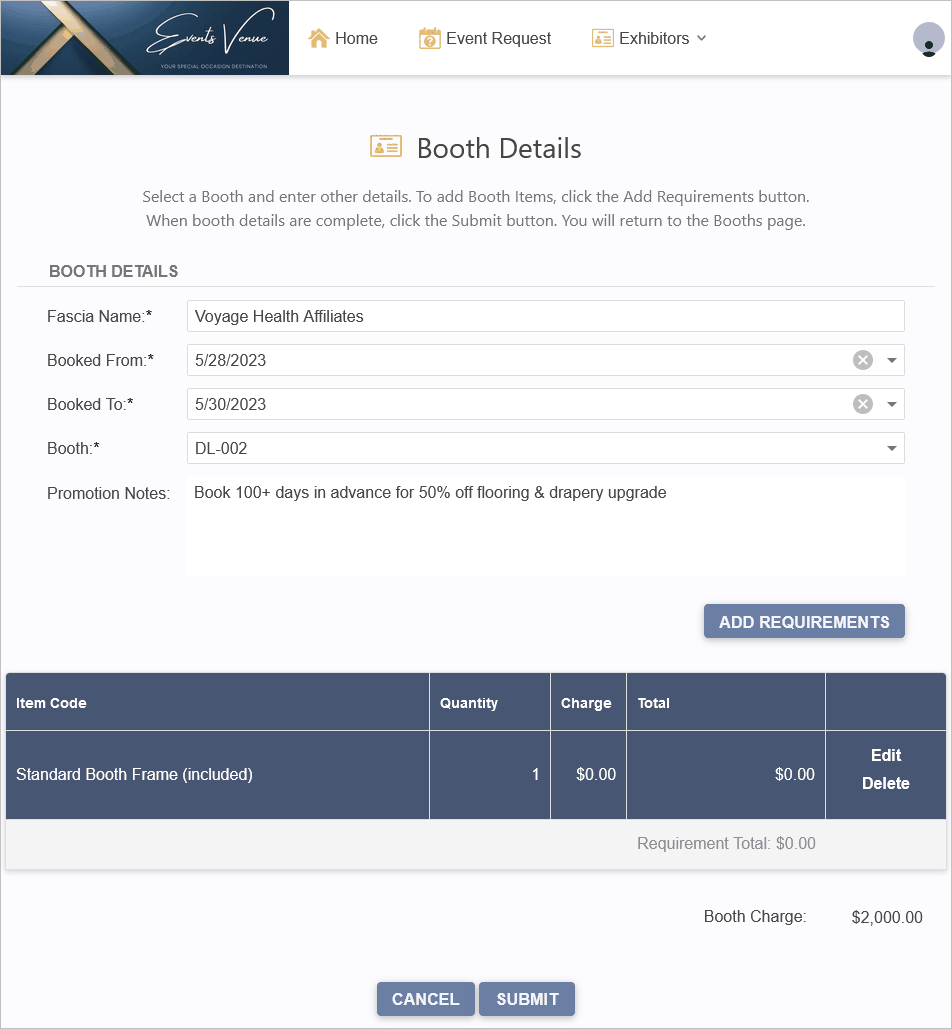
Task: Expand the Exhibitors menu chevron
Action: 701,38
